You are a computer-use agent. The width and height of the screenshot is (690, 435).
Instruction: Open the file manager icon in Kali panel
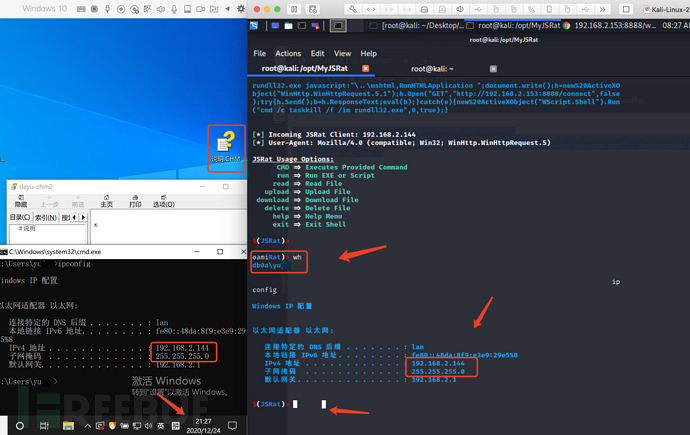click(288, 26)
